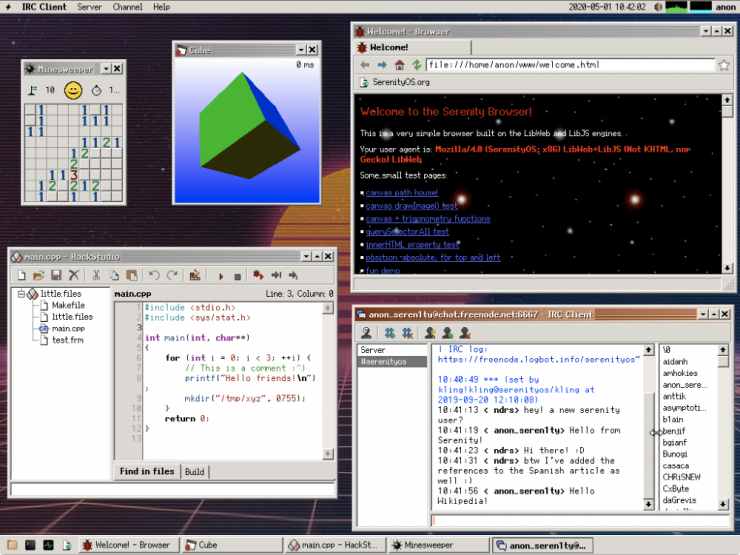Click the Cut scissors icon in HackStudio
Image resolution: width=740 pixels, height=555 pixels.
[96, 275]
